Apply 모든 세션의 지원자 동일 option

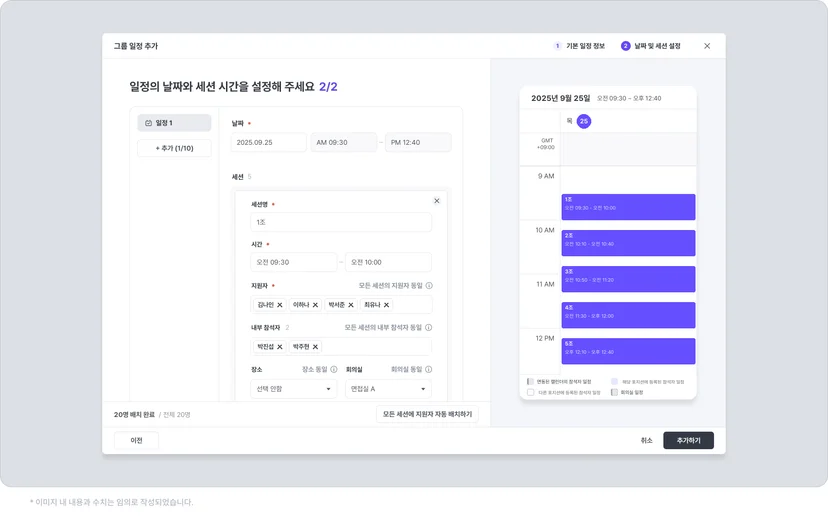(x=390, y=285)
